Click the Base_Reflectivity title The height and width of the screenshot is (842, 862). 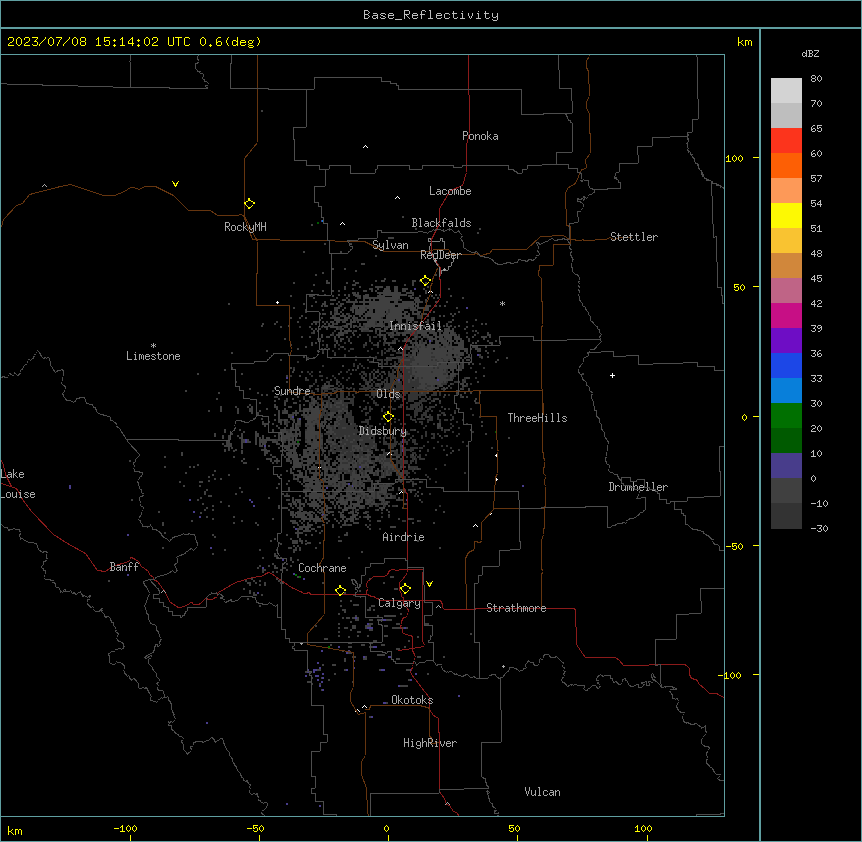tap(431, 15)
